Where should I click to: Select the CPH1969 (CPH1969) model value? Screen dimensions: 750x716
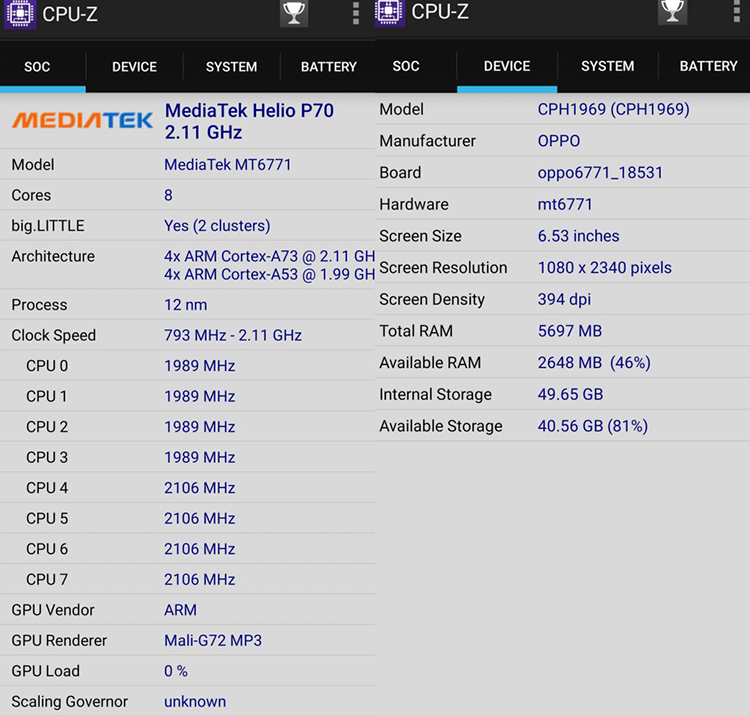point(614,110)
